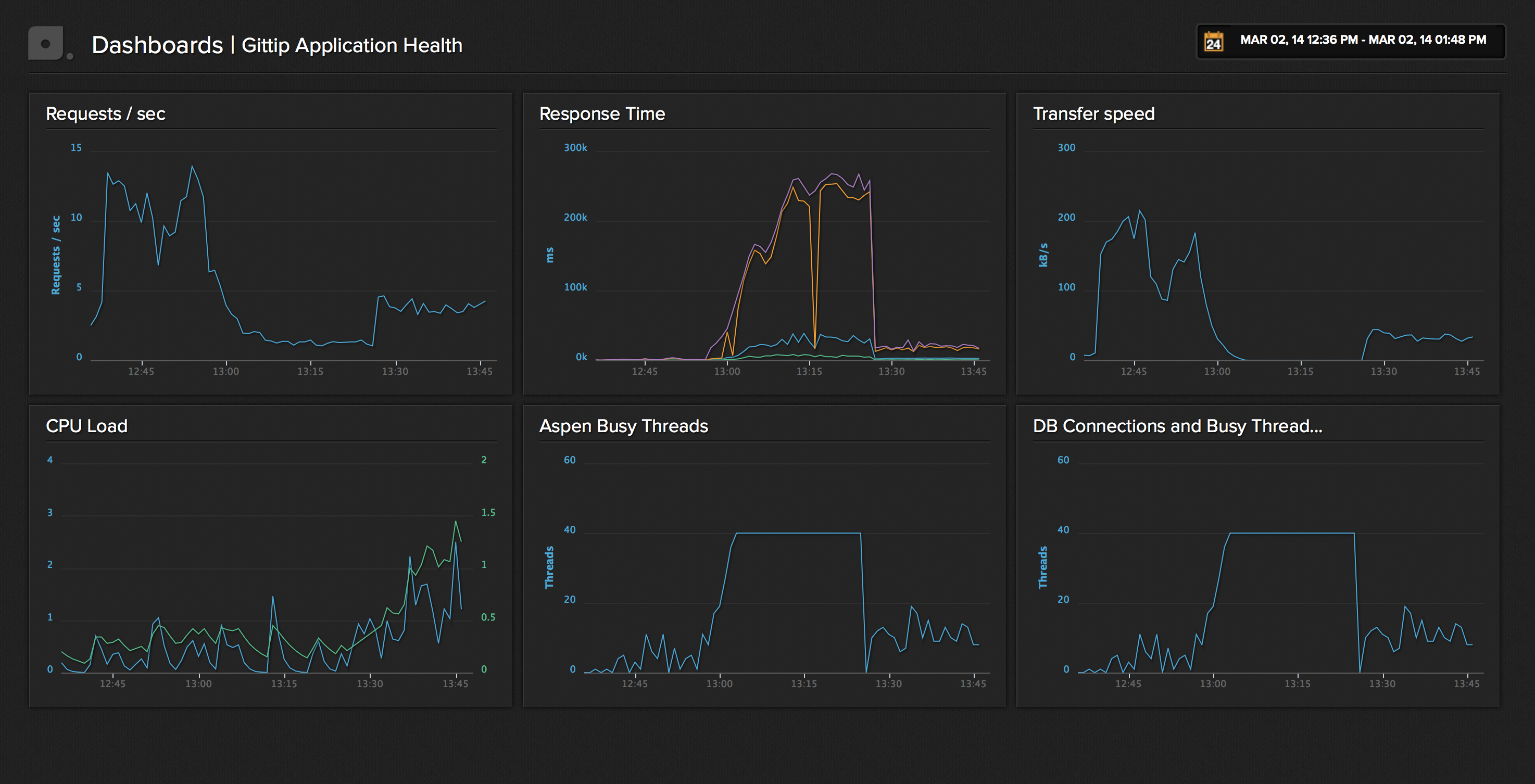Click the 15 tick on Requests / sec
This screenshot has height=784, width=1535.
pyautogui.click(x=76, y=147)
